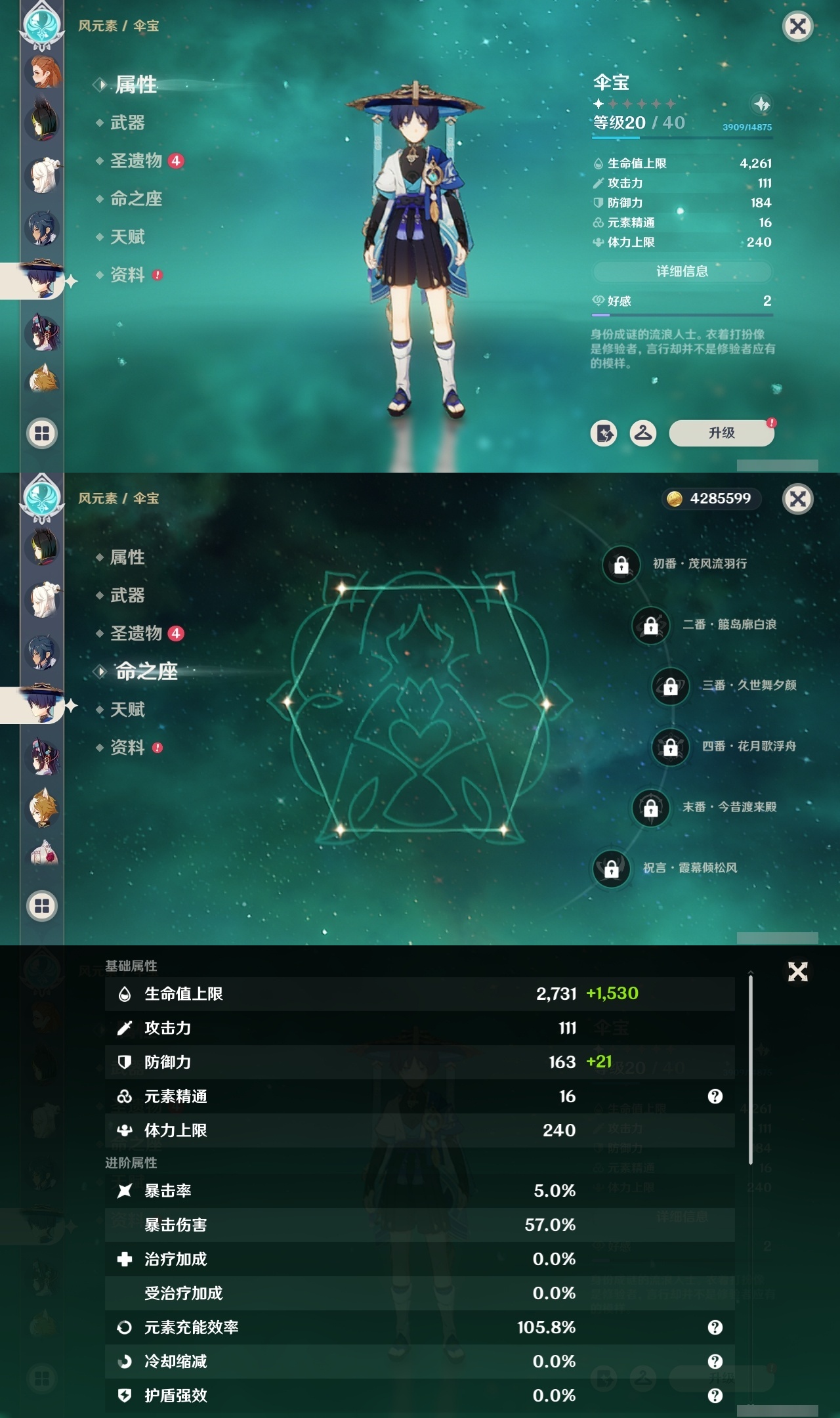Click the 升级 level-up button
Screen dimensions: 840x1418
point(721,433)
